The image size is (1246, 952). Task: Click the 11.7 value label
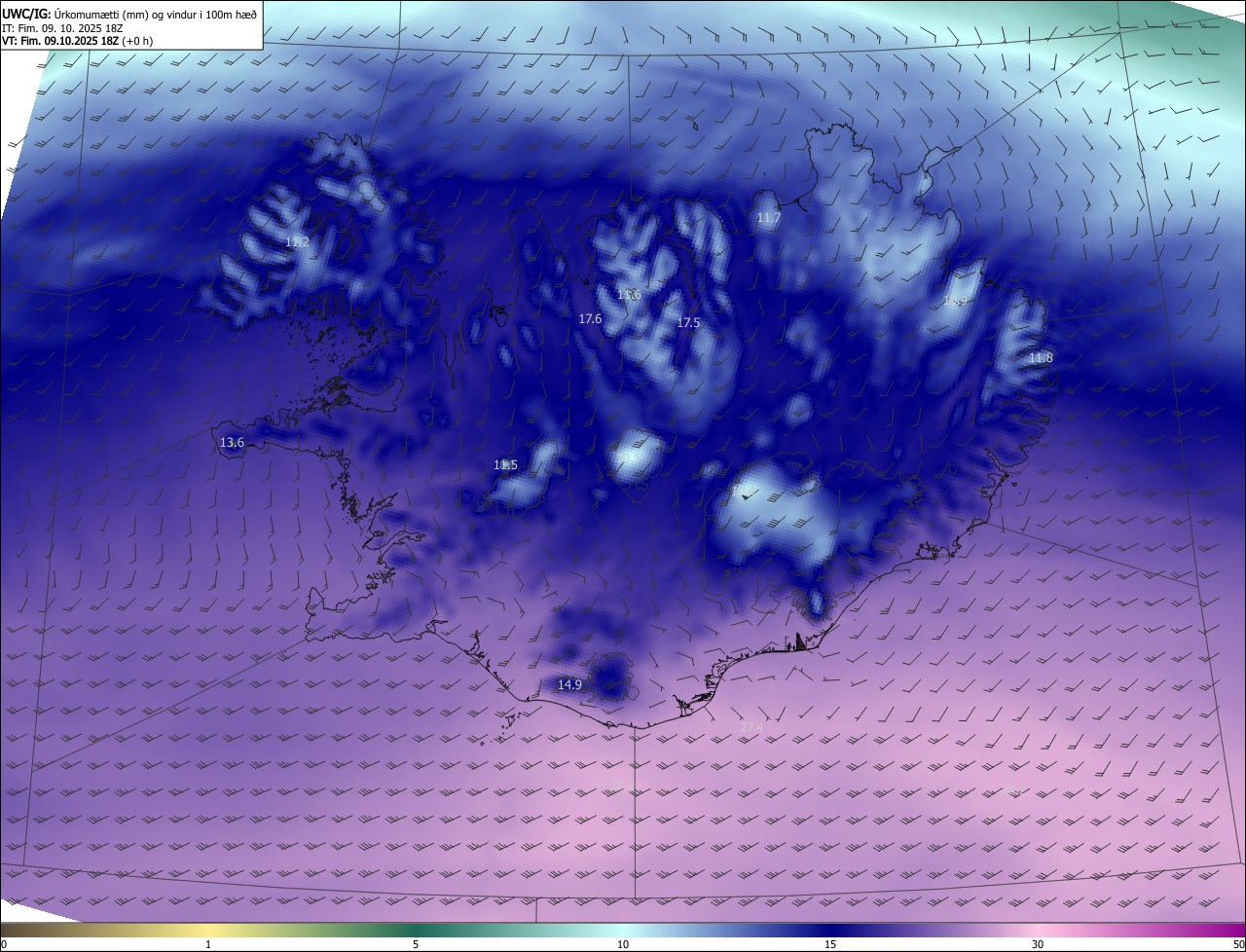(x=769, y=218)
